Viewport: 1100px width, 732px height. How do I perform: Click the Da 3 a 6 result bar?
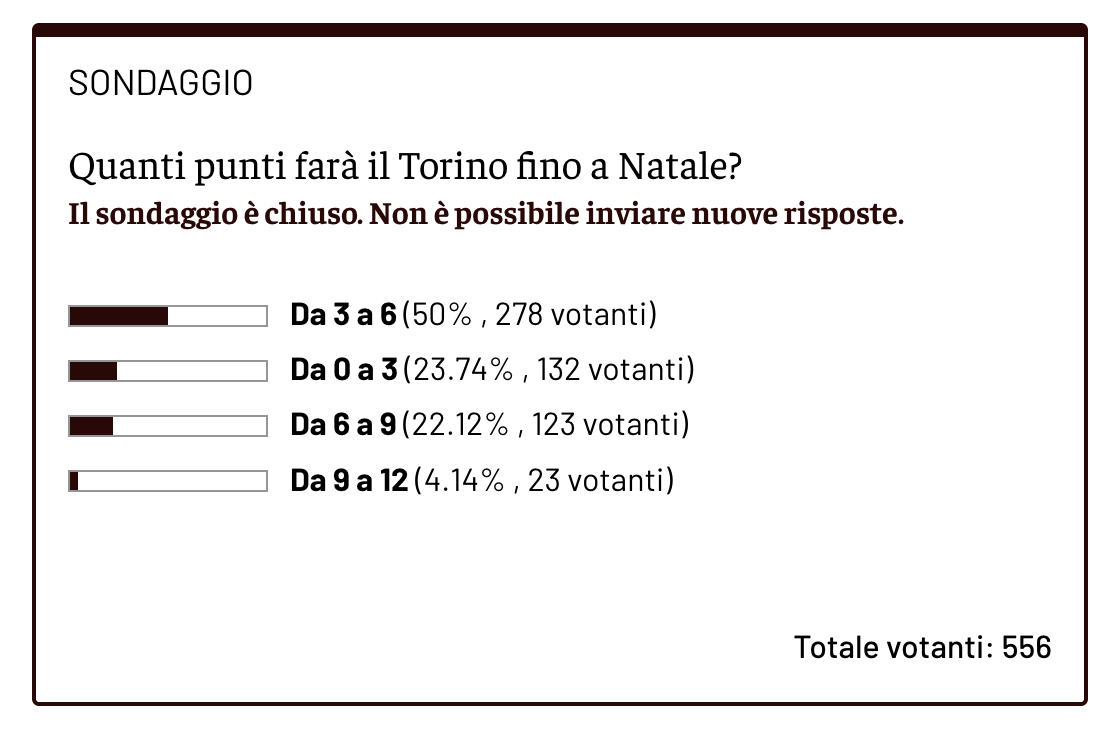tap(168, 317)
